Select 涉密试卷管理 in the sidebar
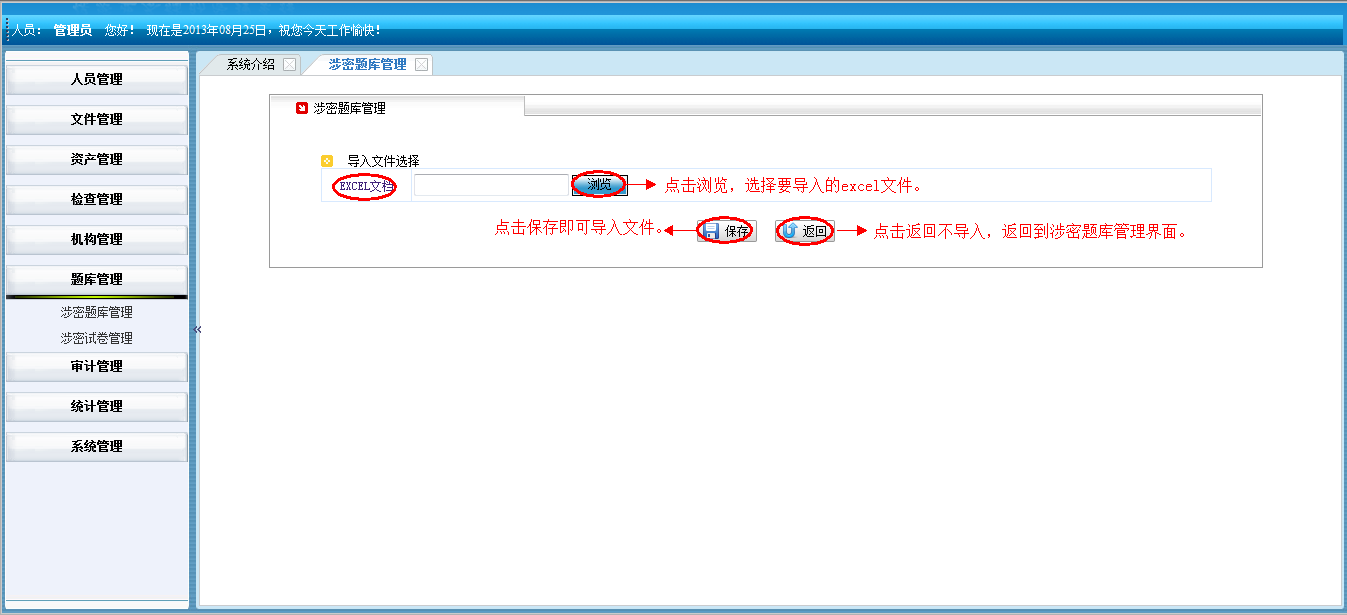The image size is (1347, 615). (x=96, y=338)
